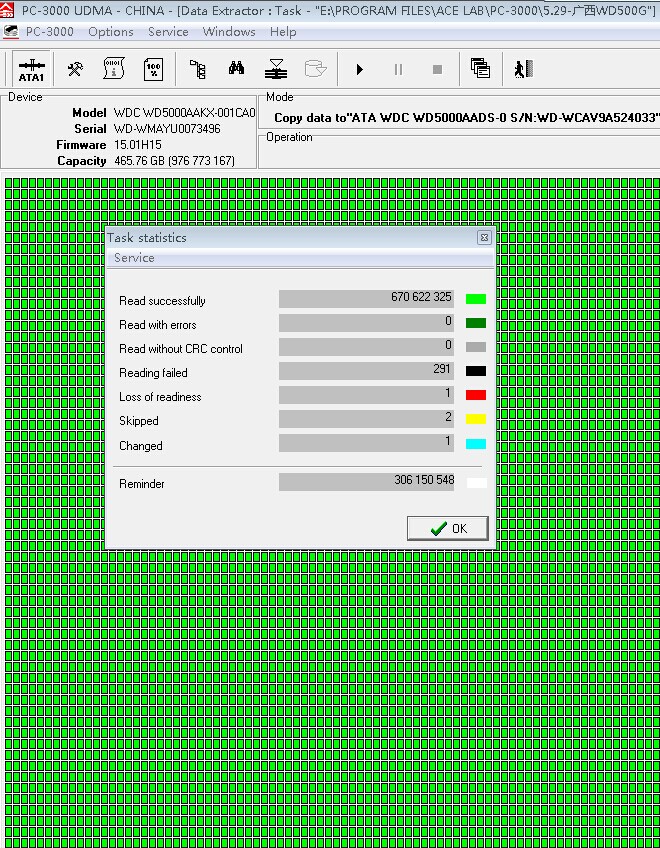Open the Windows menu in menu bar
The image size is (660, 848).
click(229, 32)
